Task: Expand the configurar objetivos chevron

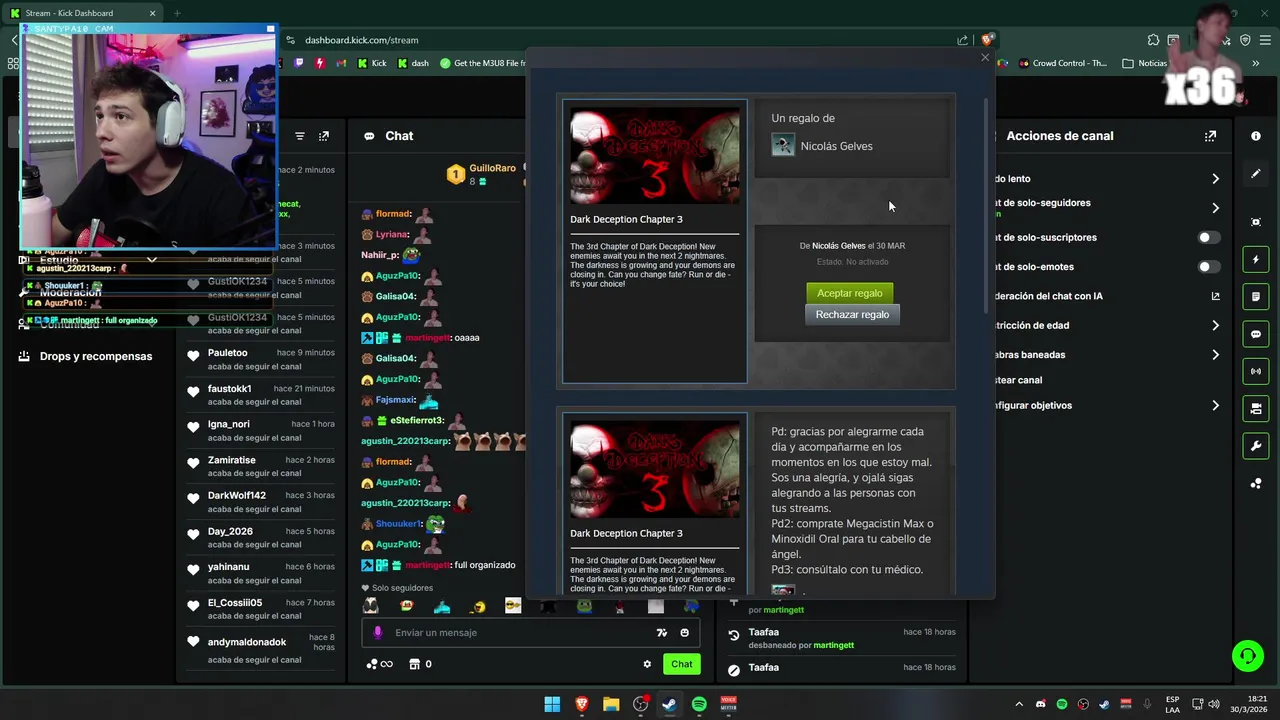Action: 1215,406
